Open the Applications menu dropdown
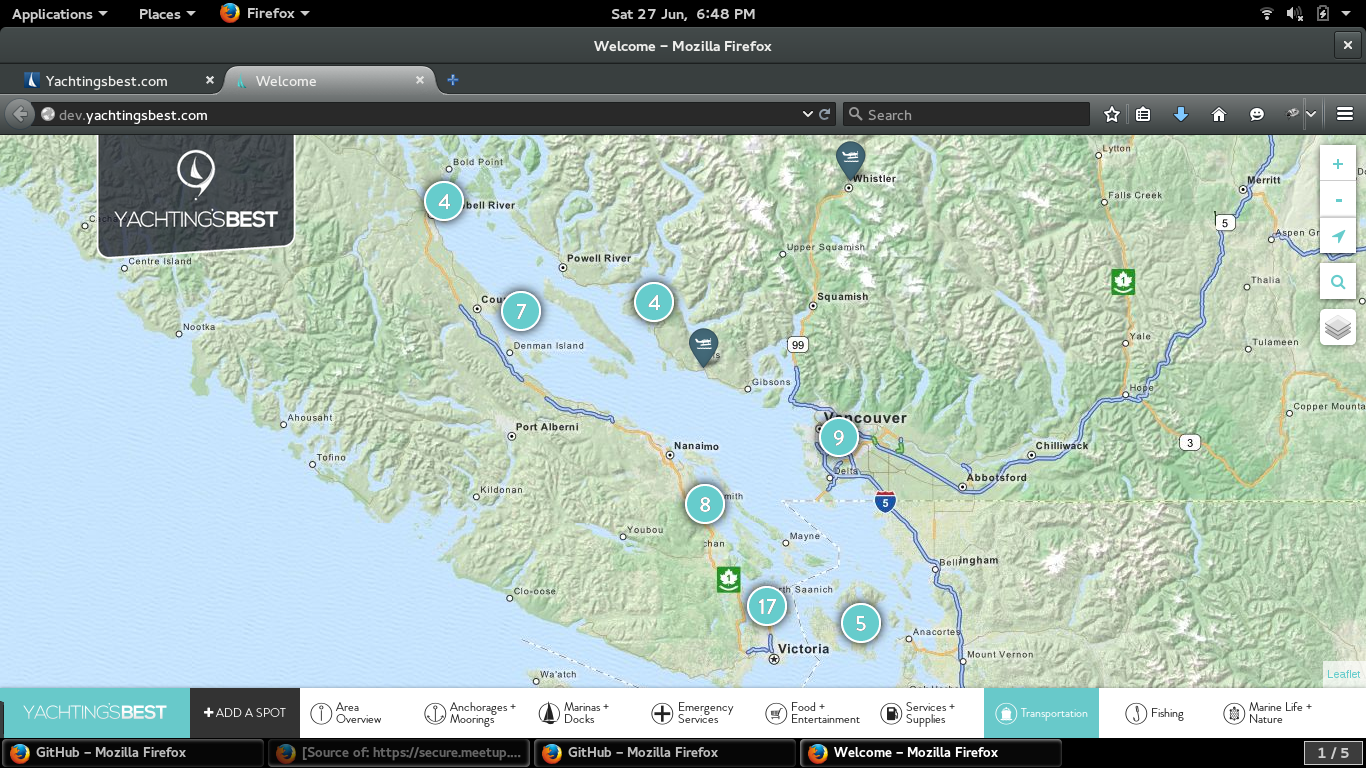 59,14
